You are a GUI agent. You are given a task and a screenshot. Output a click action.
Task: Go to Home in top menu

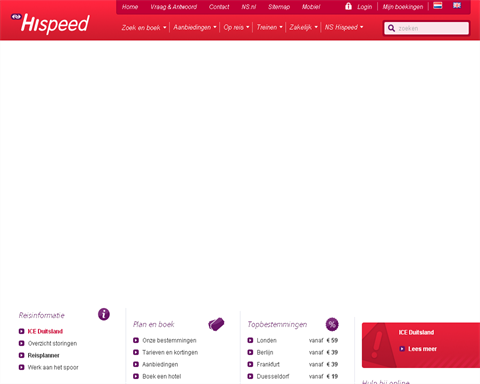[130, 7]
